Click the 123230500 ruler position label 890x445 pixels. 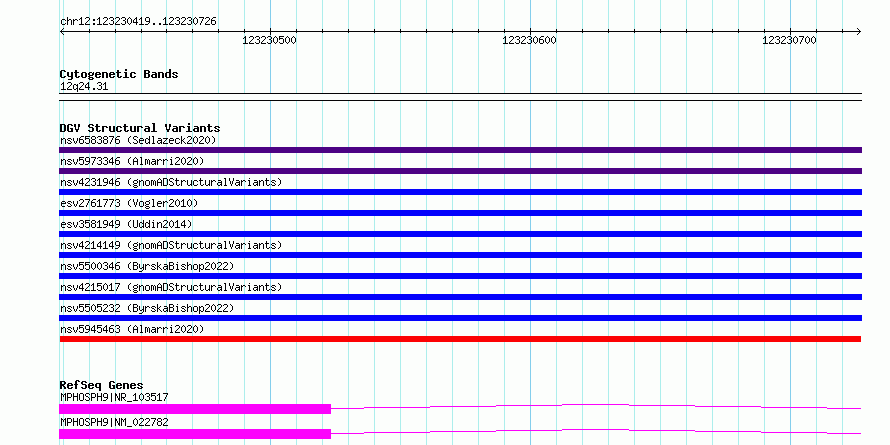(269, 40)
